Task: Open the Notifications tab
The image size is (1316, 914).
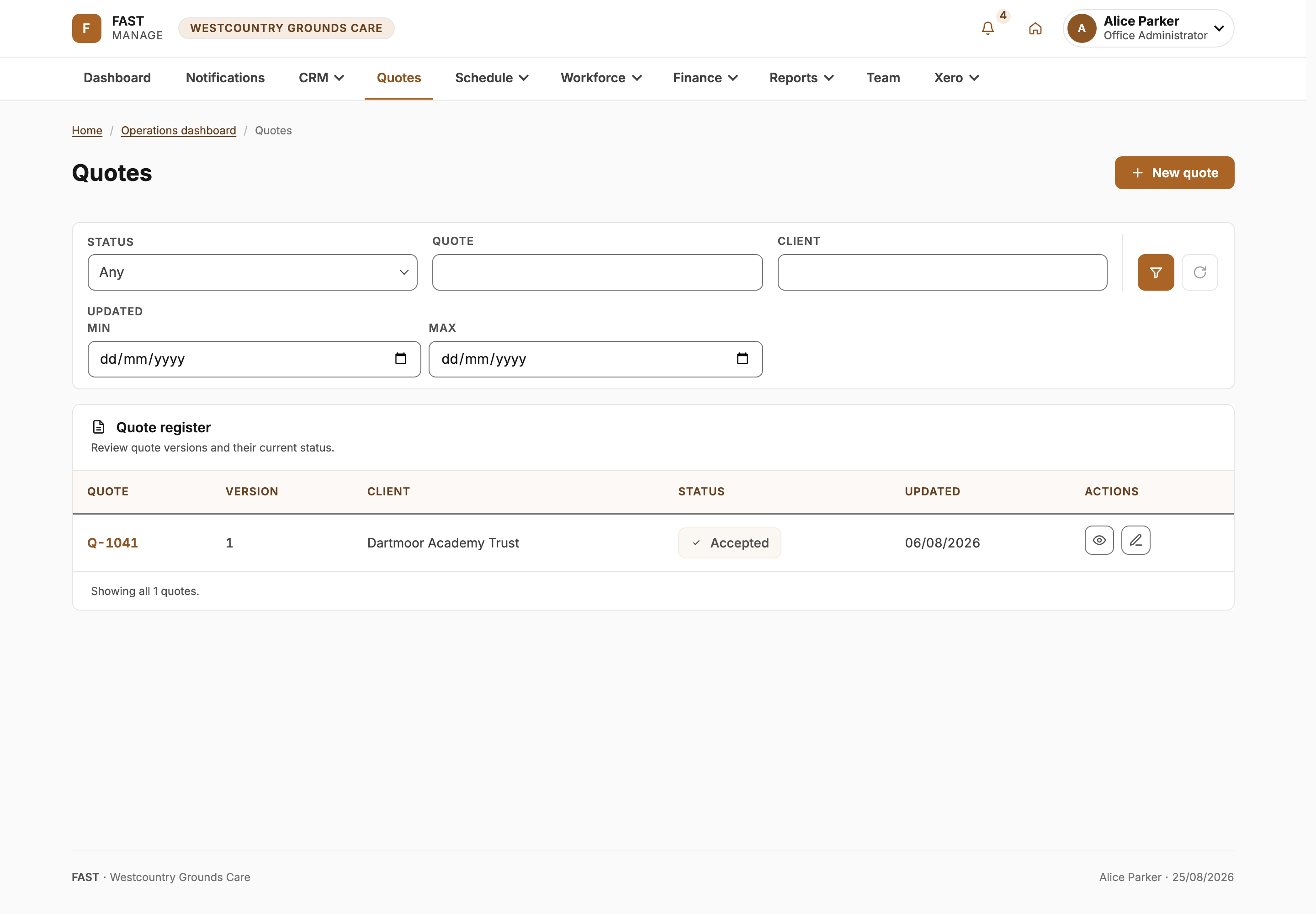Action: pos(225,78)
